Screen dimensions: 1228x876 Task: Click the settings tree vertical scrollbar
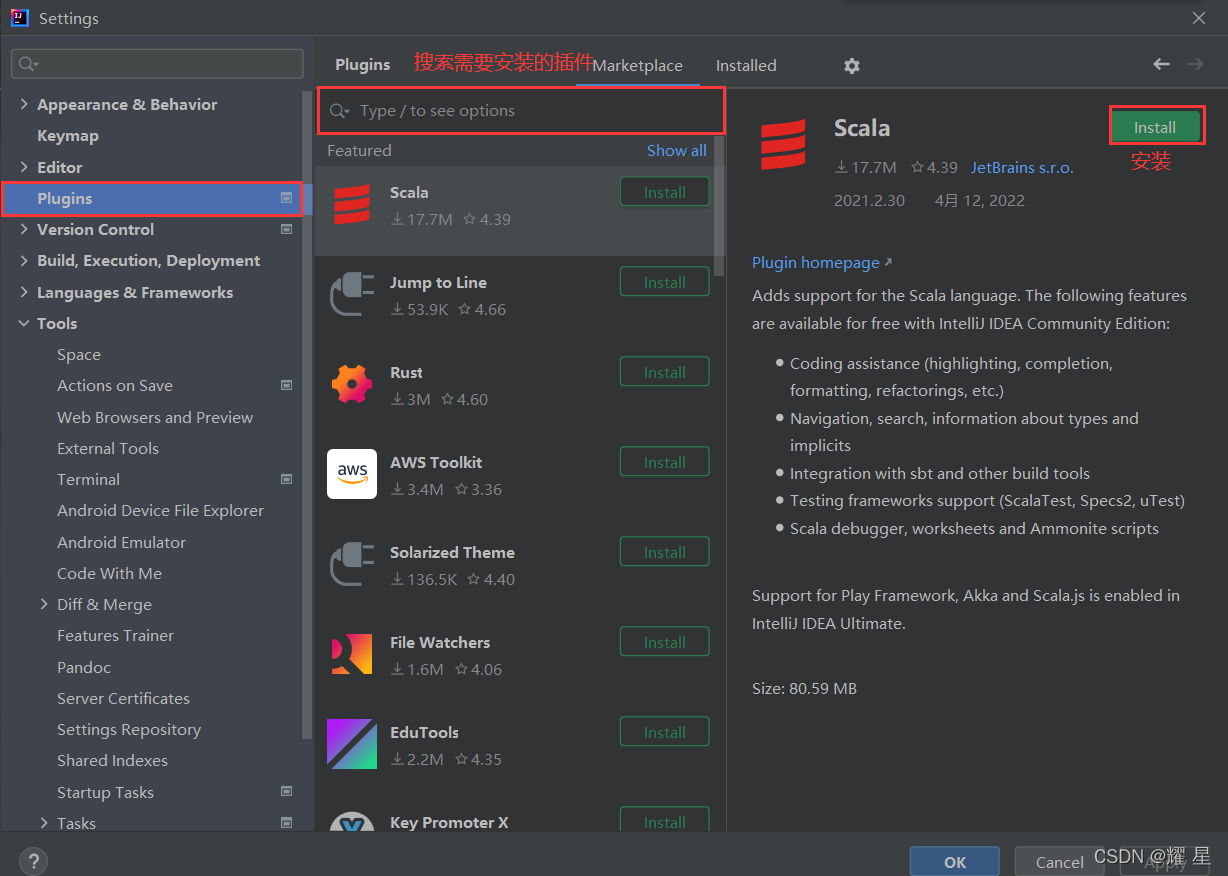(x=307, y=415)
